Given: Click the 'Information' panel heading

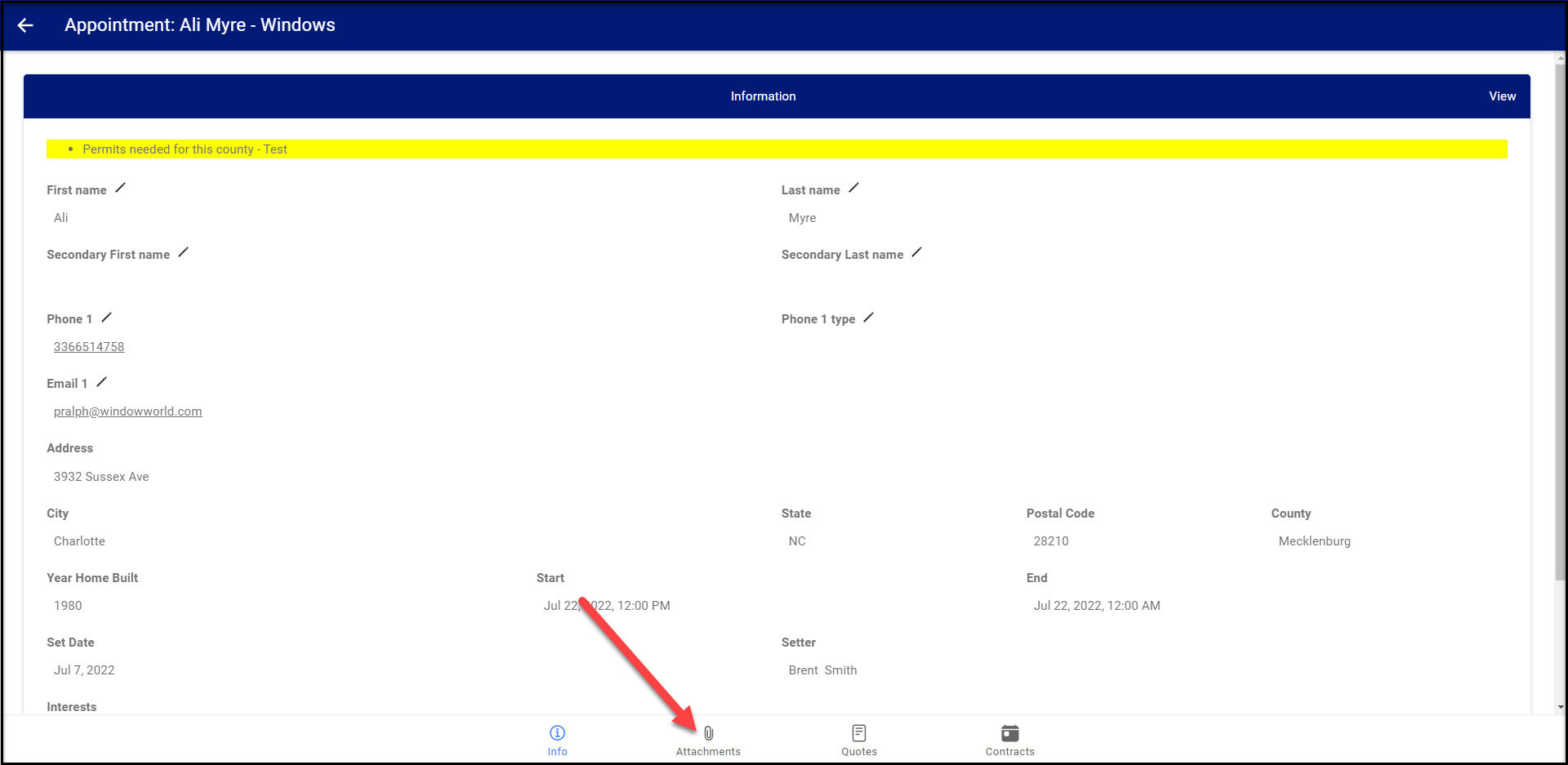Looking at the screenshot, I should click(763, 96).
